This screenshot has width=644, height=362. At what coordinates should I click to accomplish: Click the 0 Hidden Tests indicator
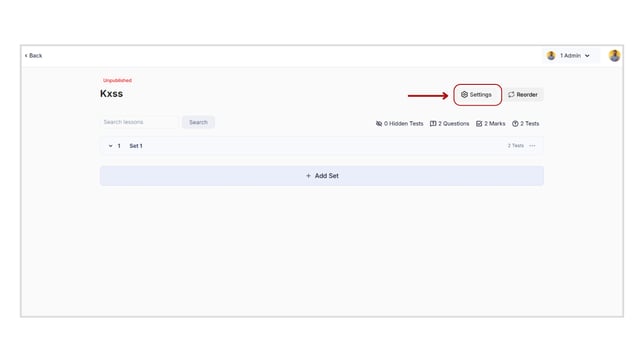(399, 123)
